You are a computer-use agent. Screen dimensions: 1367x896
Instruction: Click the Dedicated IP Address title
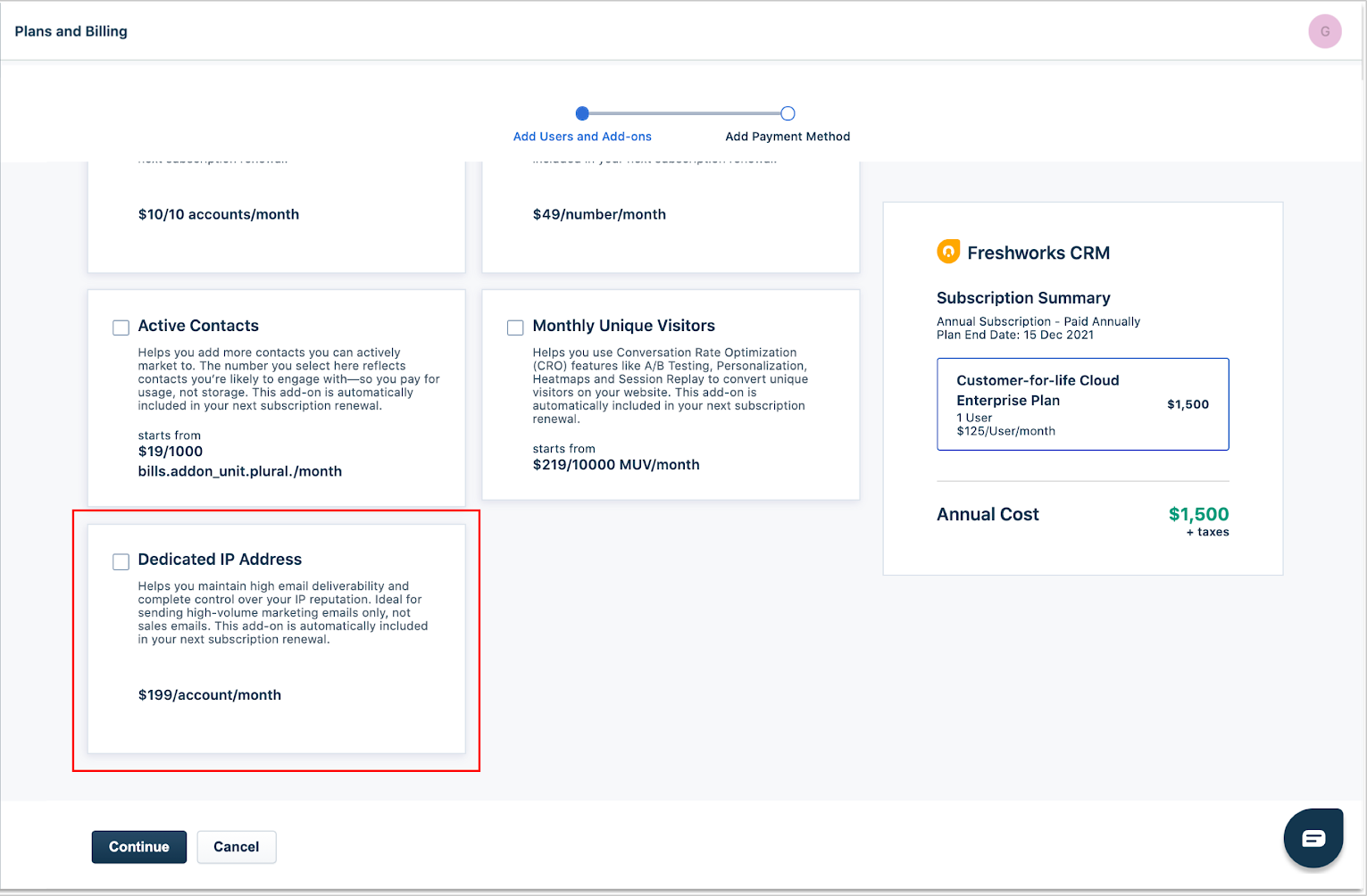(x=220, y=560)
